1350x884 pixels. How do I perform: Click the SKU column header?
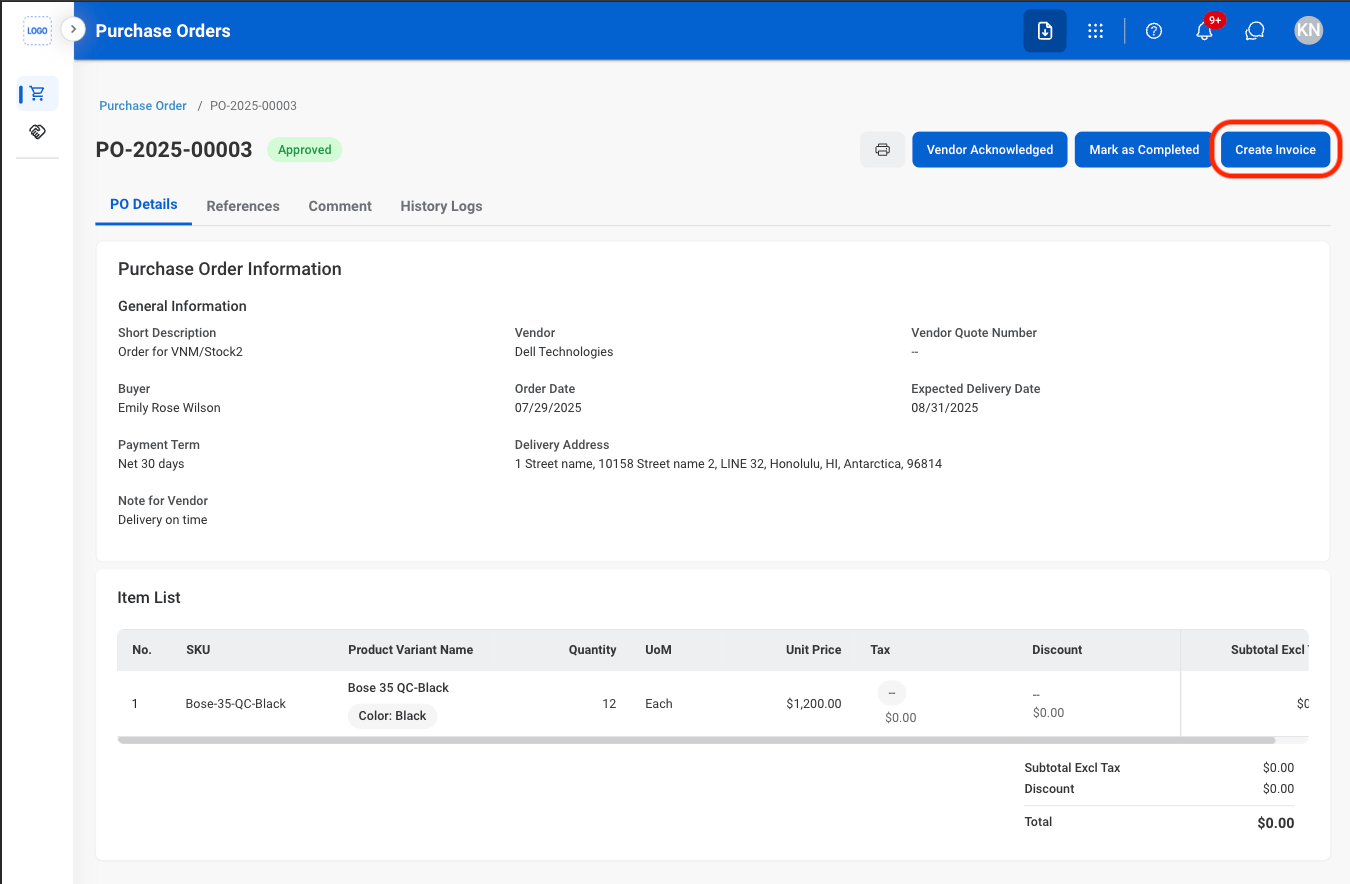coord(198,650)
